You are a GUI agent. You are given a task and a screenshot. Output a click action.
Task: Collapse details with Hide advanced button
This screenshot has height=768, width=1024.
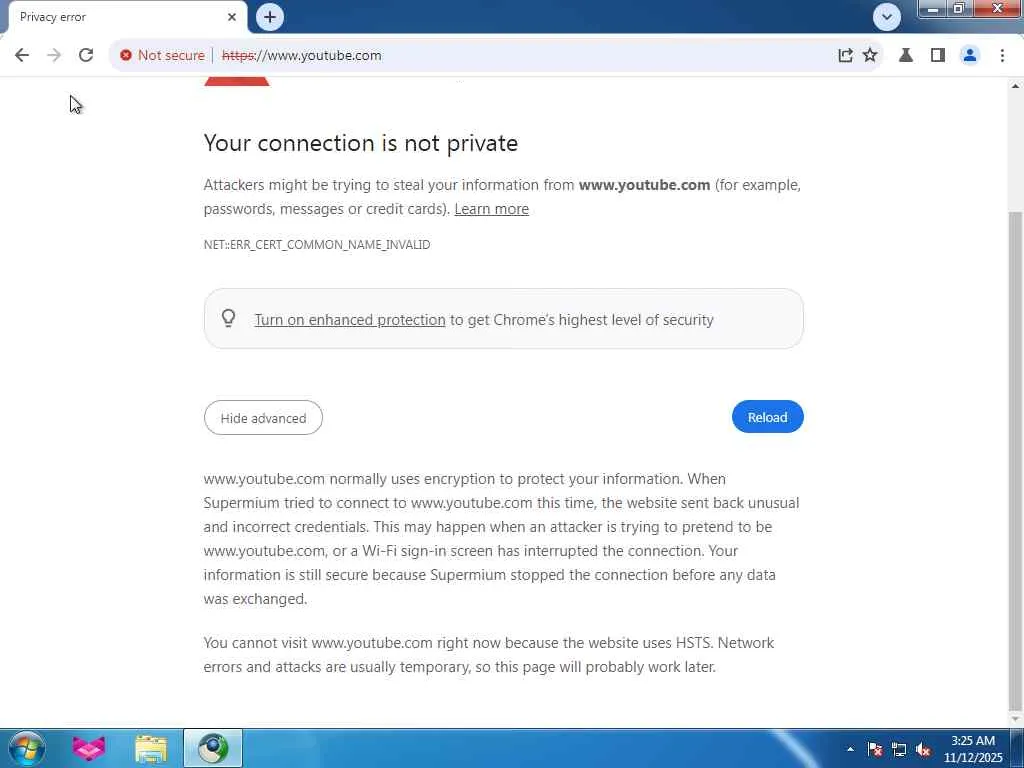click(263, 418)
